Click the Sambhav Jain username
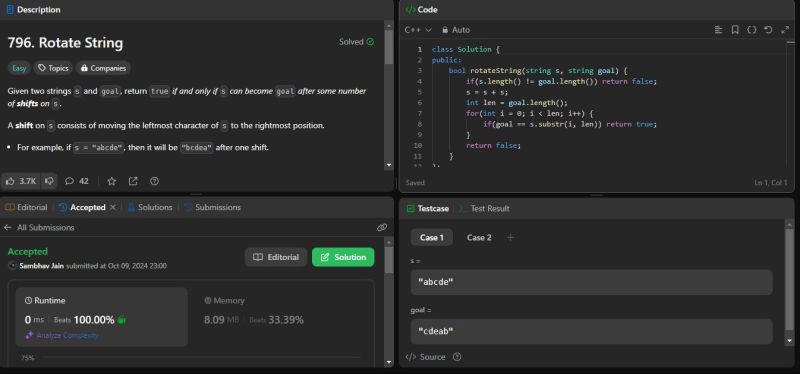 (x=42, y=266)
